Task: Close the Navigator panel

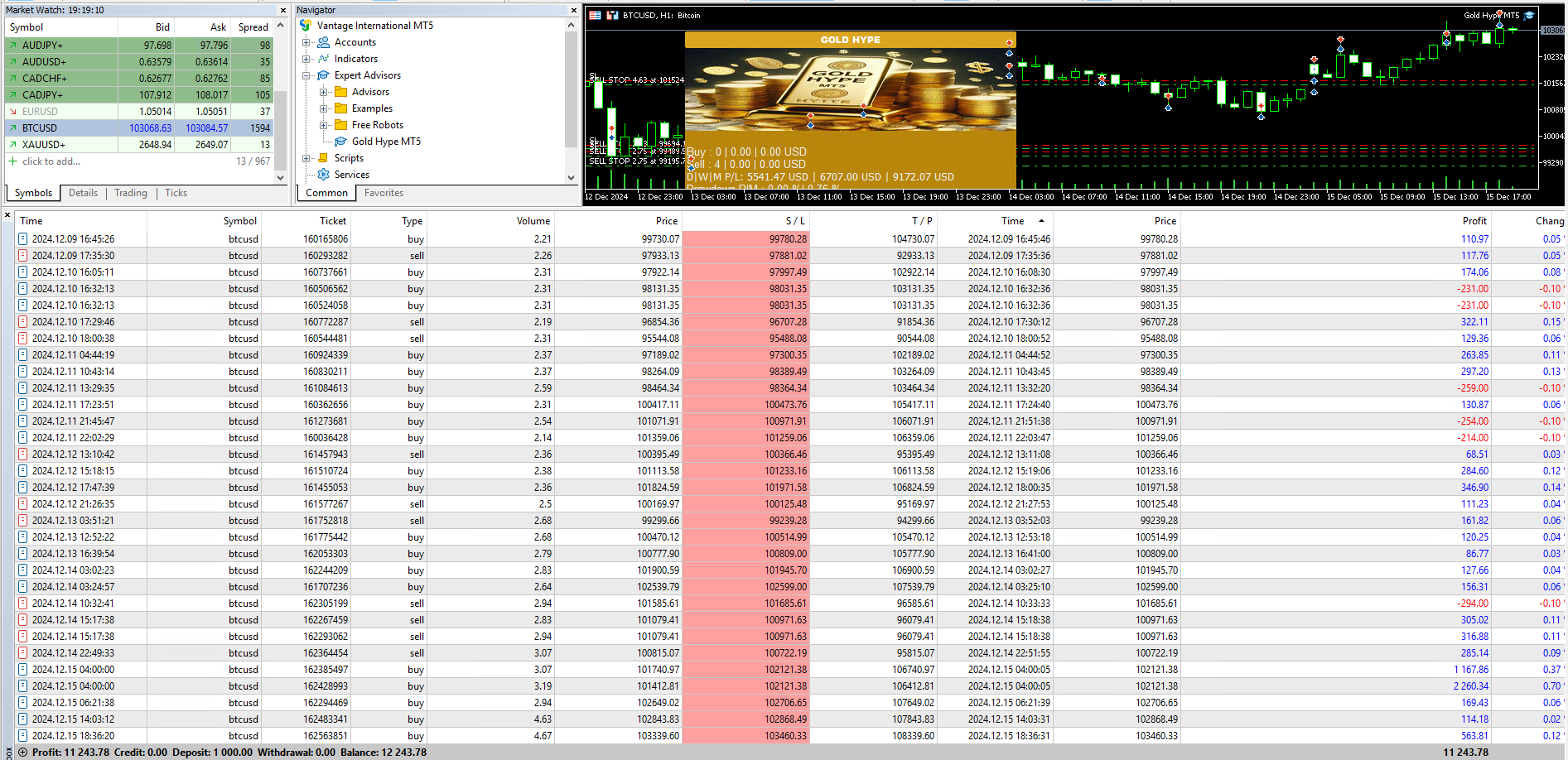Action: [573, 10]
